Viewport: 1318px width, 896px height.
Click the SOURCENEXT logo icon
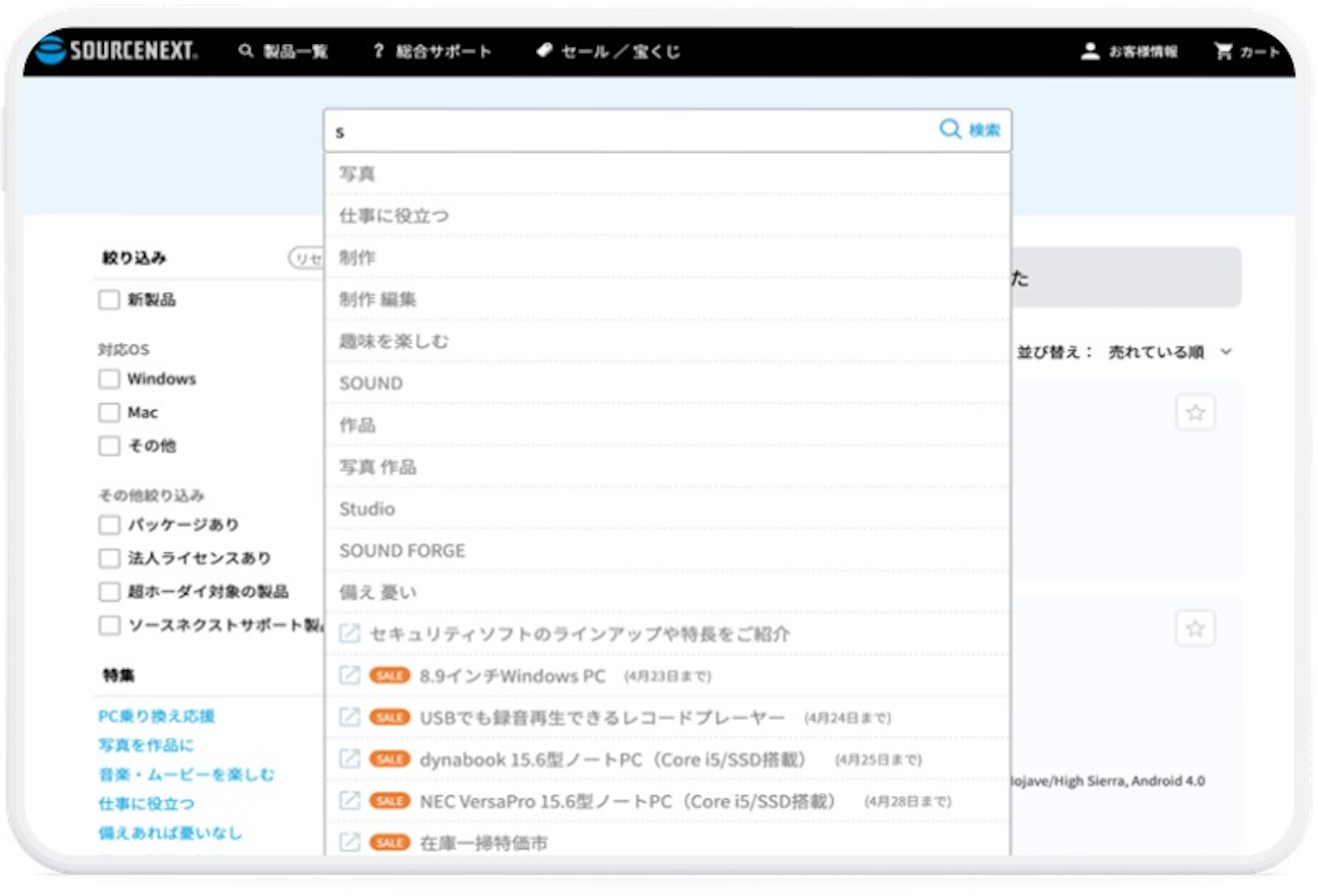coord(49,51)
